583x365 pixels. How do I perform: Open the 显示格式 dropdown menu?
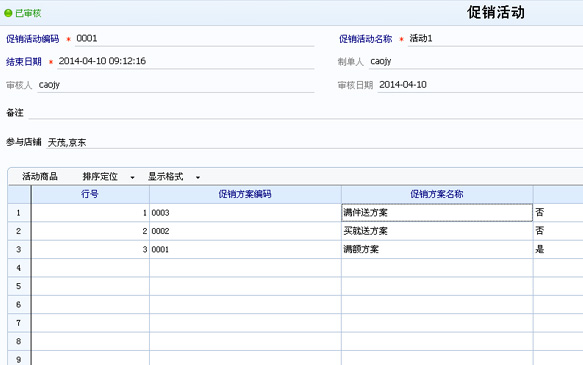coord(174,177)
